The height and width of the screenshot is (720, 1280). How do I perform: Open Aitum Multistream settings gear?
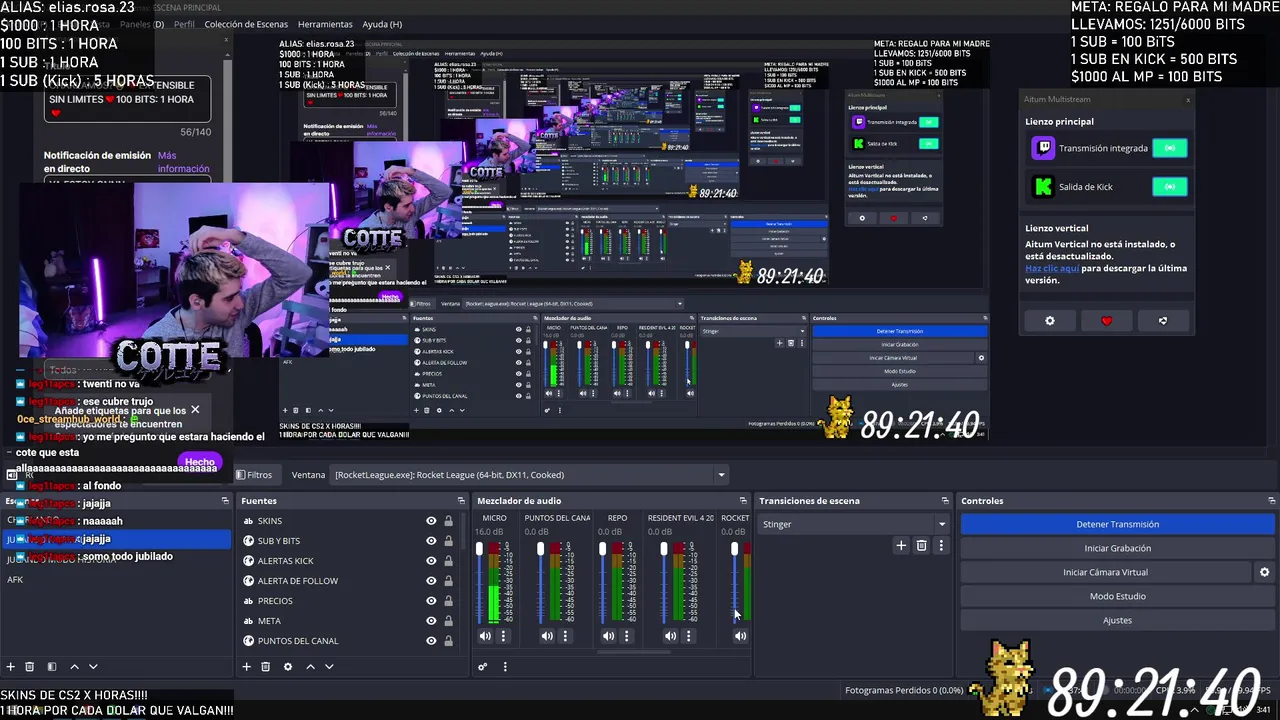tap(1050, 321)
